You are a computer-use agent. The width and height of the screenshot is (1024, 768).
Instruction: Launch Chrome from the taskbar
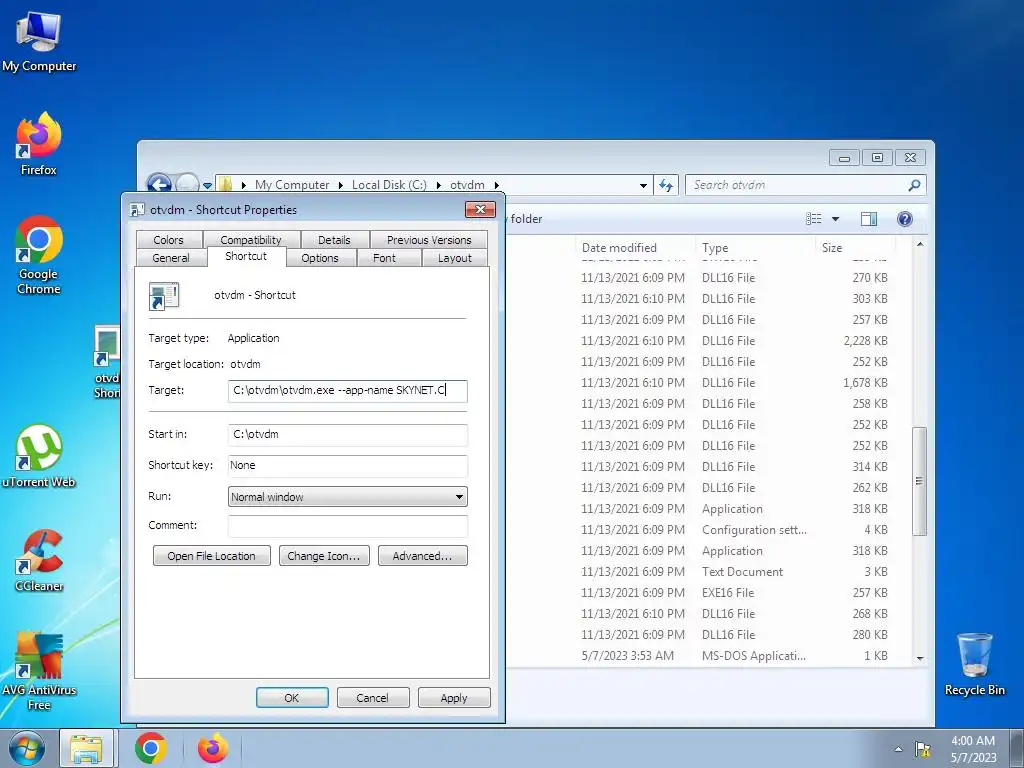tap(151, 748)
